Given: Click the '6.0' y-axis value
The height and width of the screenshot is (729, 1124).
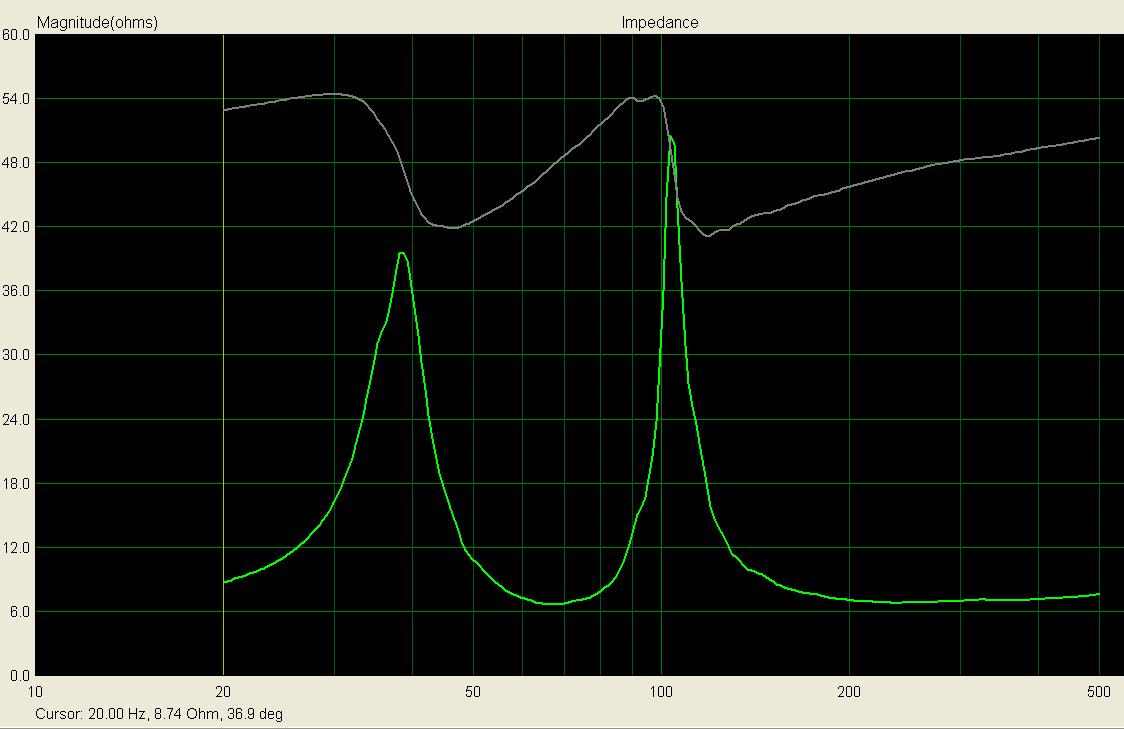Looking at the screenshot, I should [19, 611].
